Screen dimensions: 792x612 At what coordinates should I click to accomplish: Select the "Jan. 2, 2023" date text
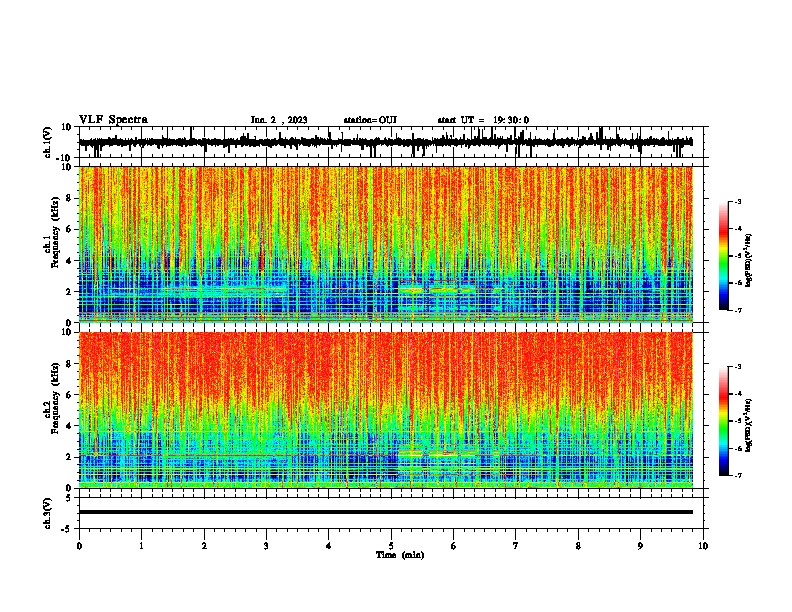[x=279, y=120]
